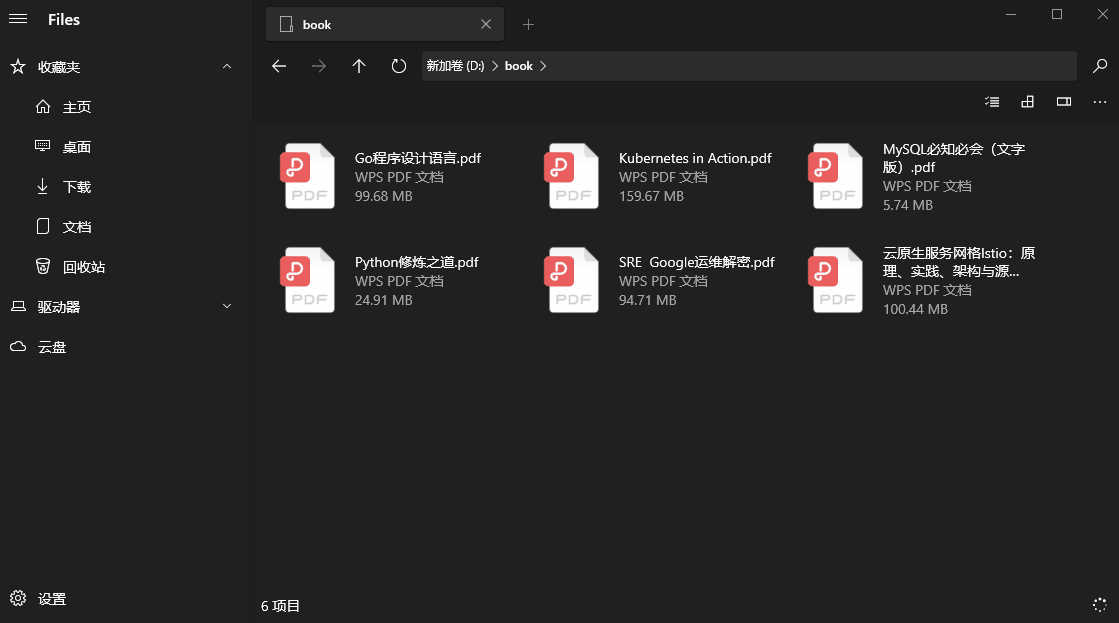Open the selection options list icon
Image resolution: width=1119 pixels, height=623 pixels.
click(x=992, y=101)
